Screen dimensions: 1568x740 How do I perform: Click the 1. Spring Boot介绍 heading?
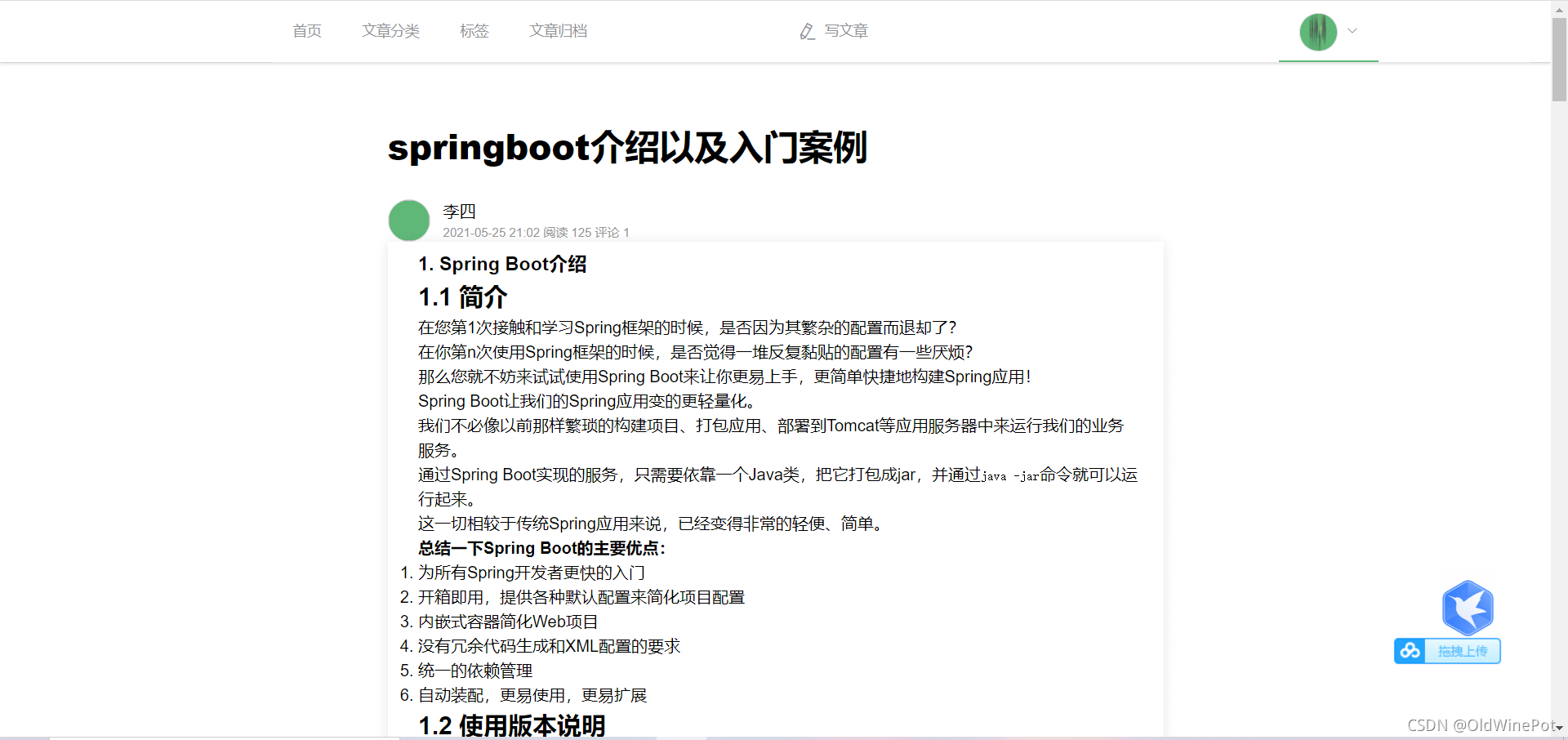[x=502, y=264]
